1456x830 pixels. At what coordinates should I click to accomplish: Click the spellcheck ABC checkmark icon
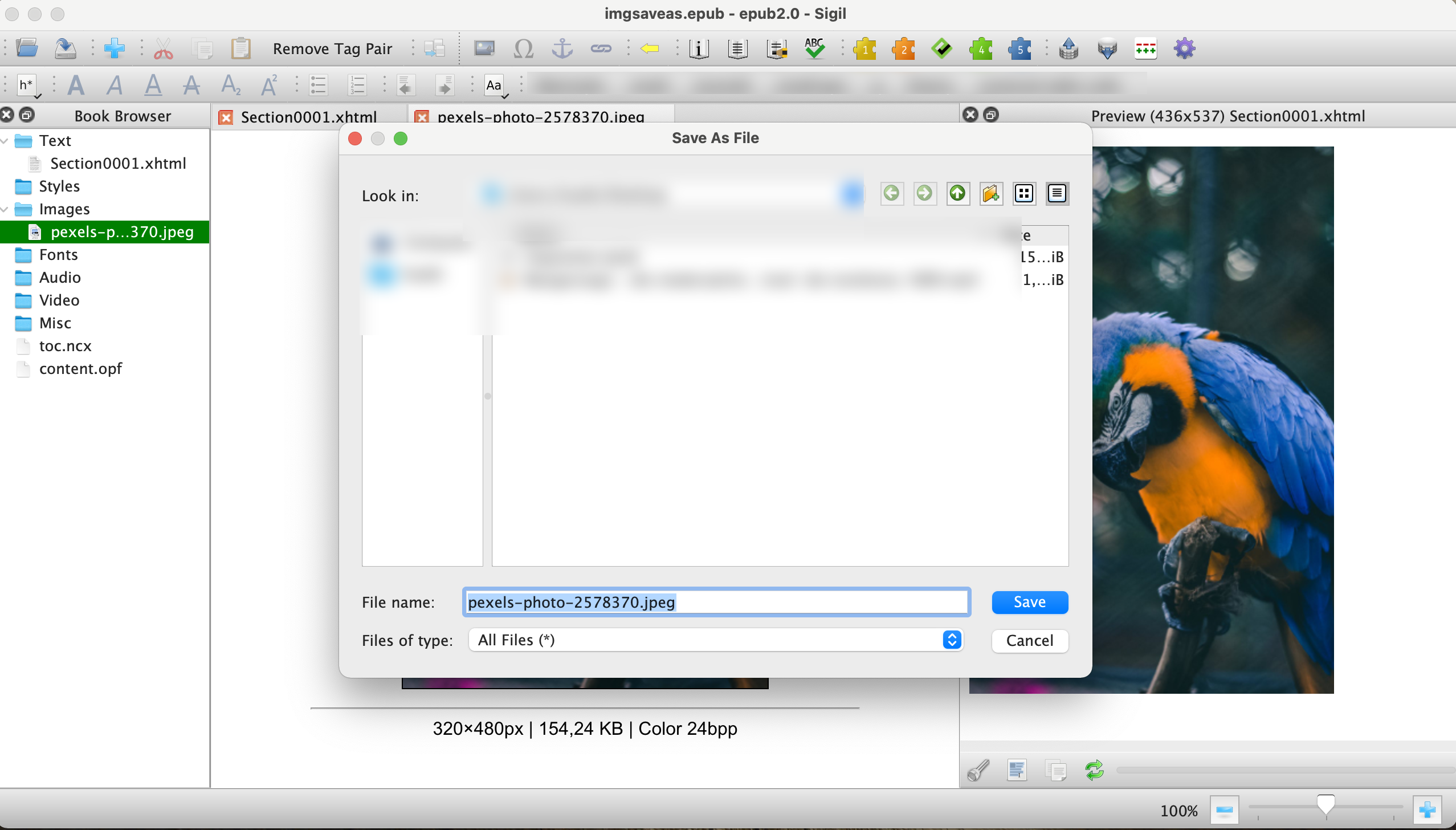(x=814, y=48)
